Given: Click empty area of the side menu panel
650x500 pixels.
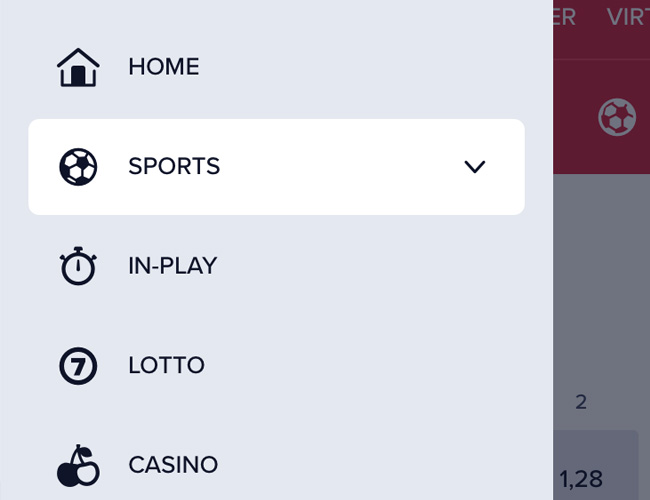Looking at the screenshot, I should point(373,315).
